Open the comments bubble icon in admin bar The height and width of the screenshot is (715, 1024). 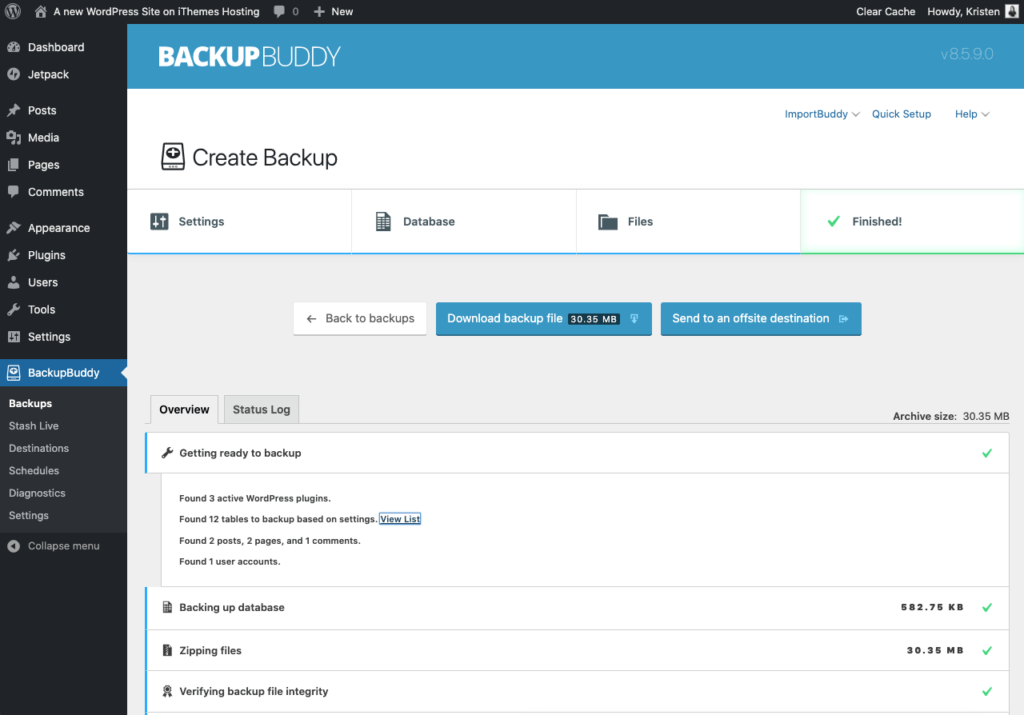click(x=280, y=11)
